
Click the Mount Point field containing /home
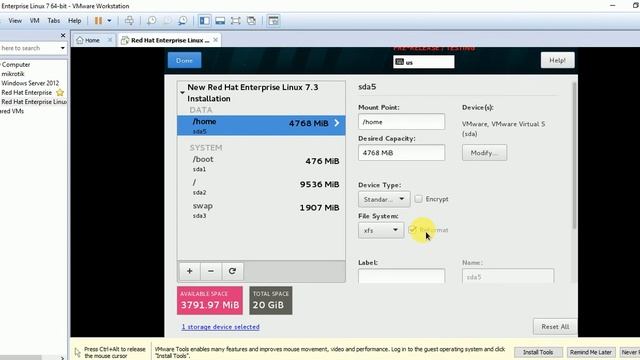pyautogui.click(x=401, y=122)
